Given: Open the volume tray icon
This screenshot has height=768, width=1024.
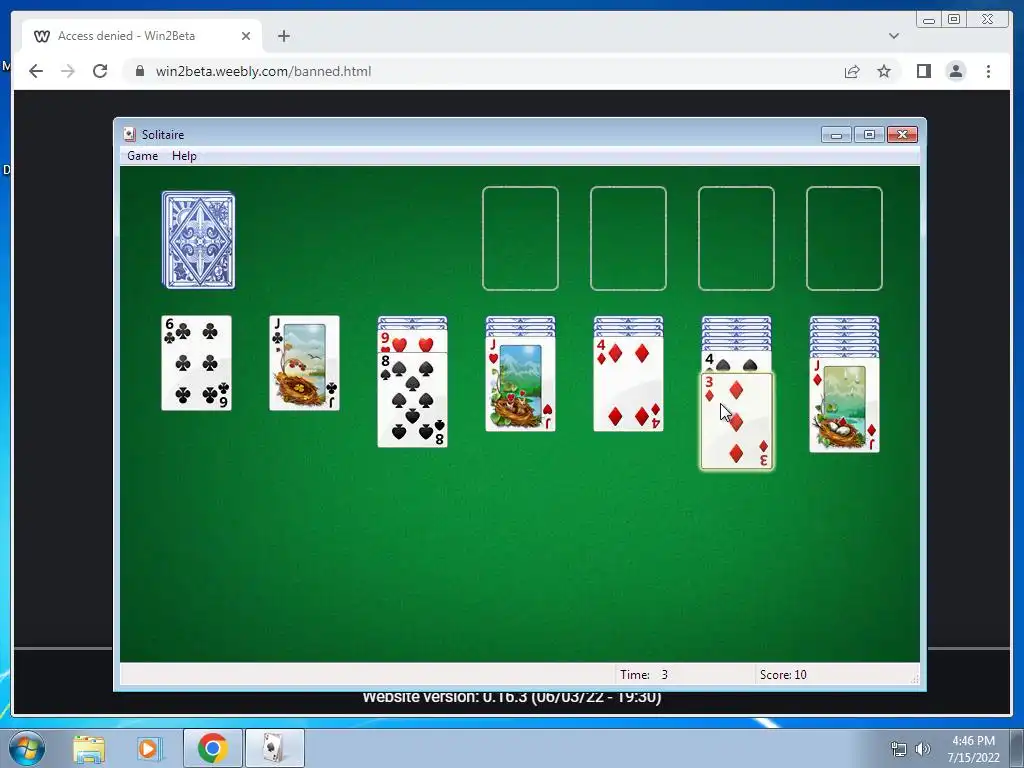Looking at the screenshot, I should click(x=923, y=748).
